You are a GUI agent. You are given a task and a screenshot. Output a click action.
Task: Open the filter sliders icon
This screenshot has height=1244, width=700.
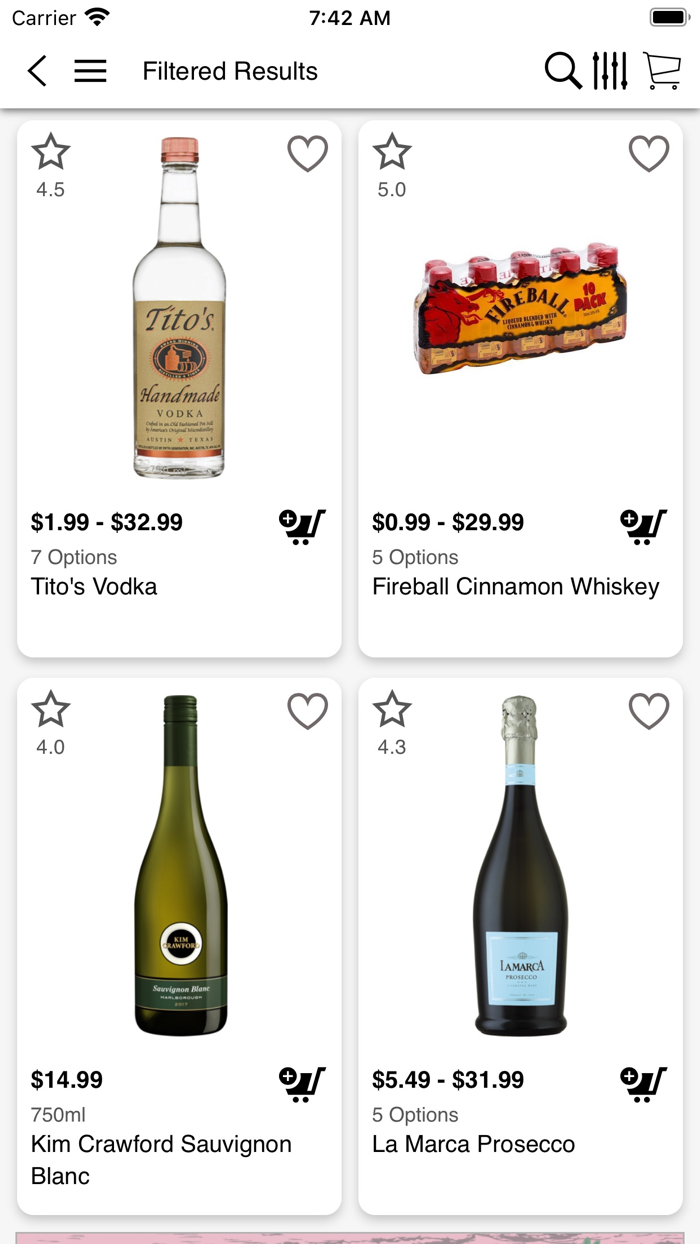(611, 71)
